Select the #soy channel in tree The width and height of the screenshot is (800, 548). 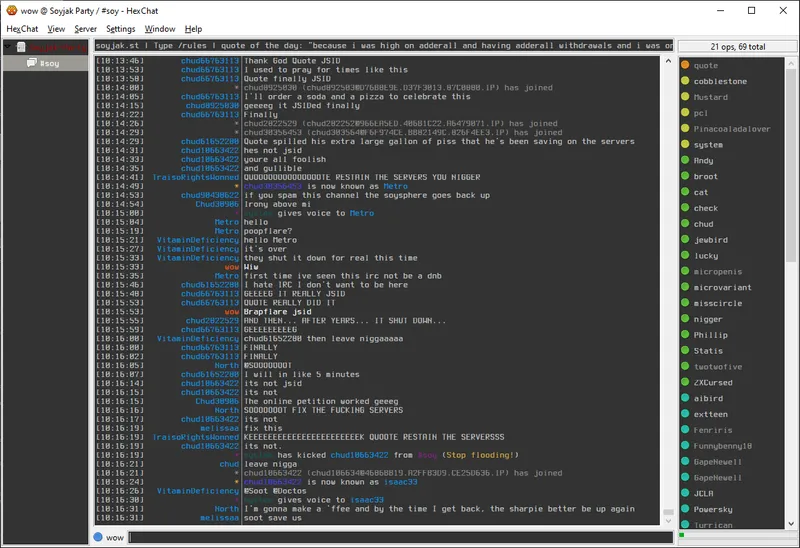tap(45, 63)
